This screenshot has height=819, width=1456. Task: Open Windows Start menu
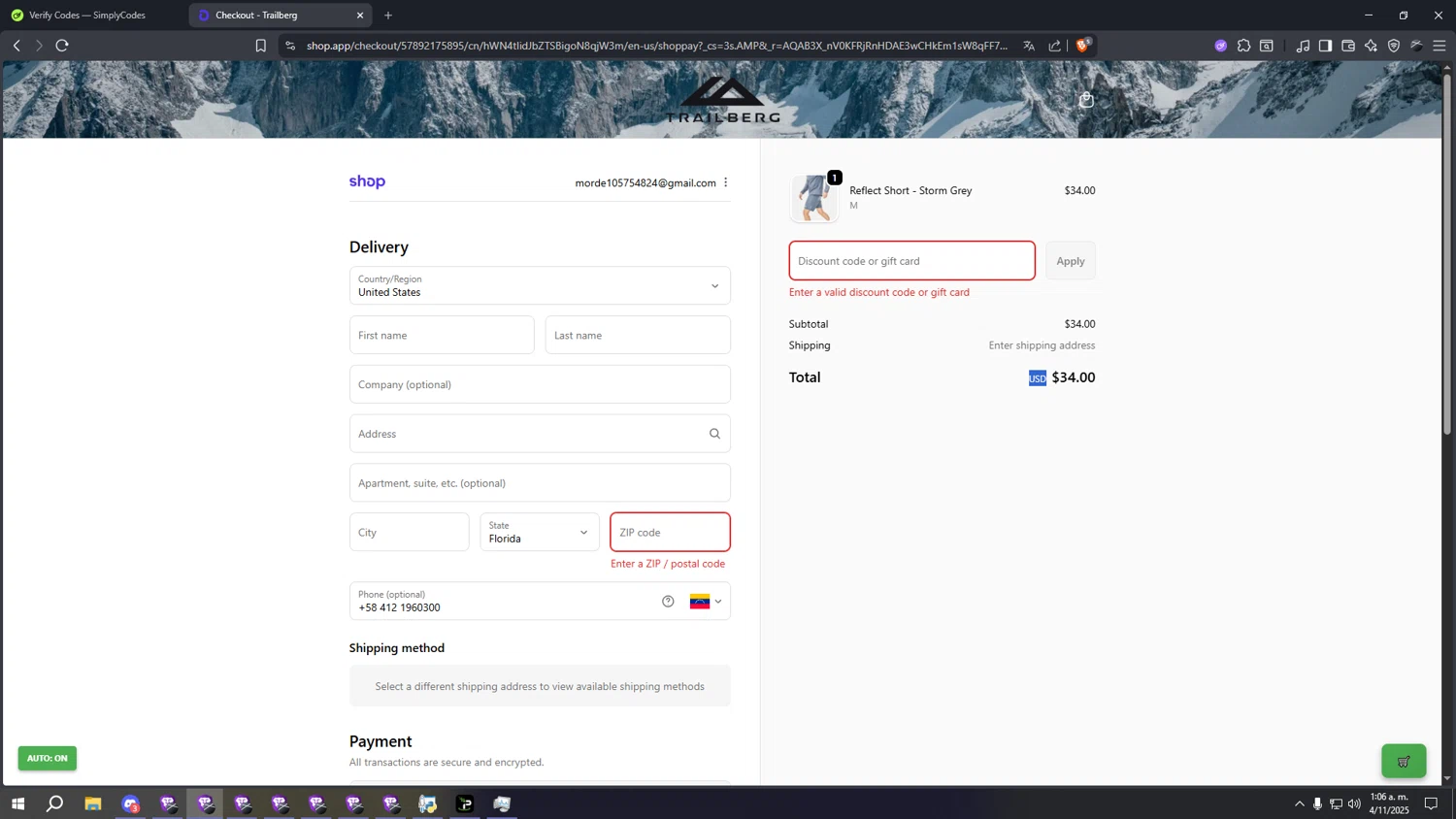pos(17,803)
